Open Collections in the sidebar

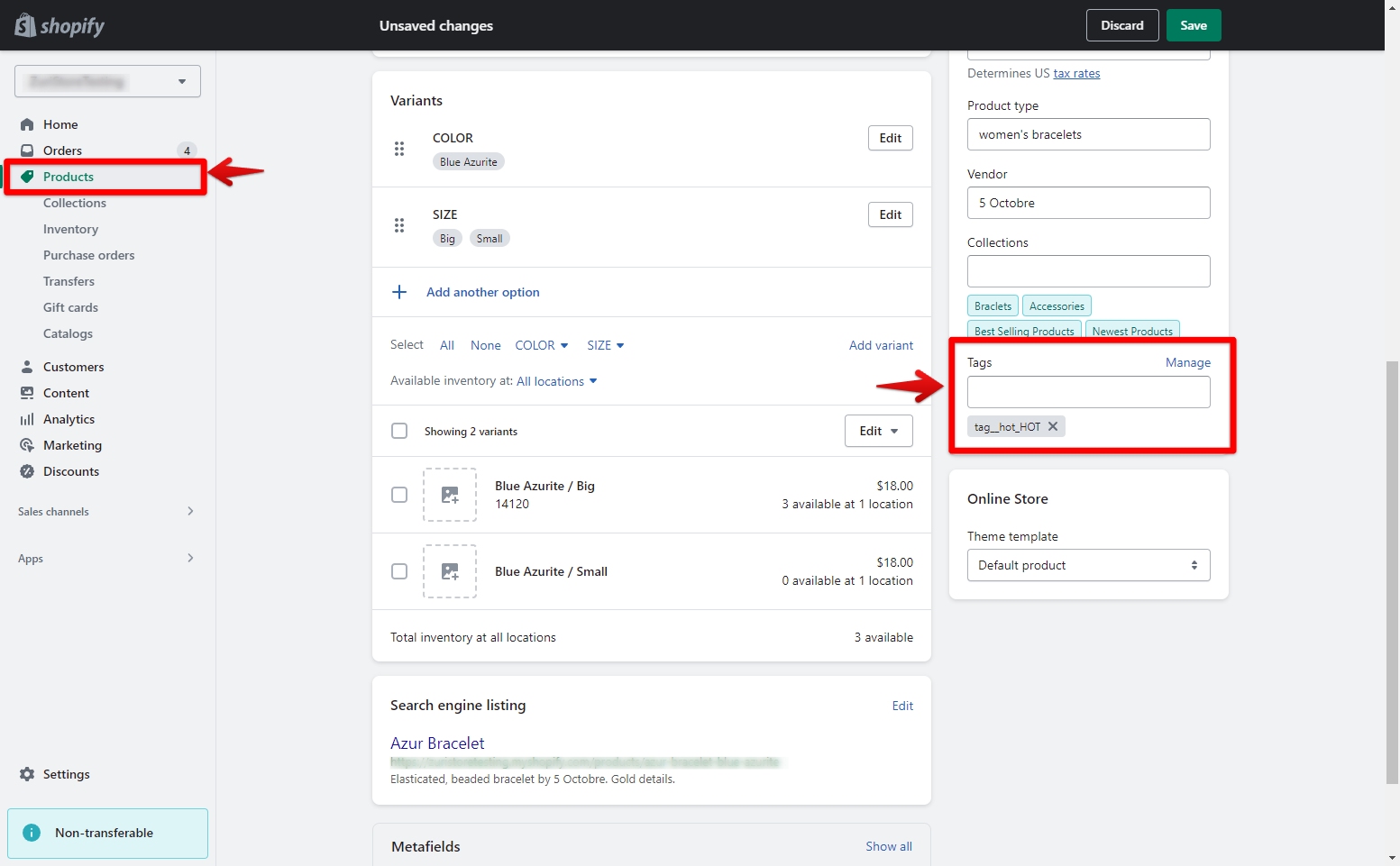75,203
